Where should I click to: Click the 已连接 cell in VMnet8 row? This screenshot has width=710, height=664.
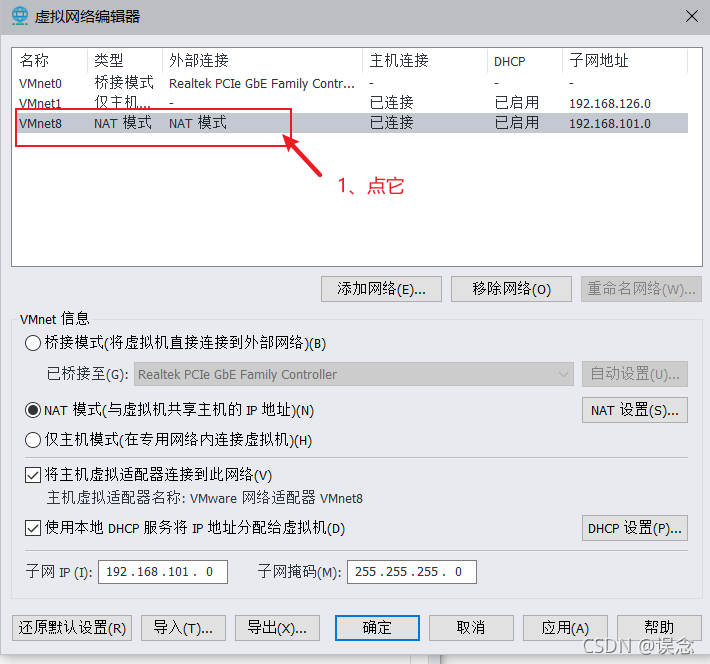[391, 123]
